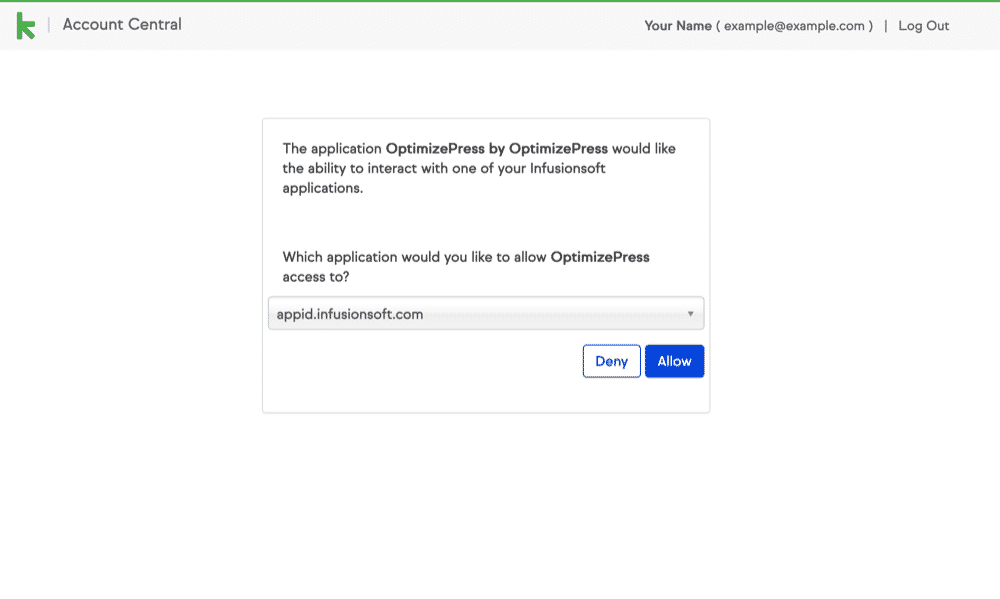This screenshot has height=599, width=1000.
Task: Click the word "applications." in description
Action: [323, 188]
